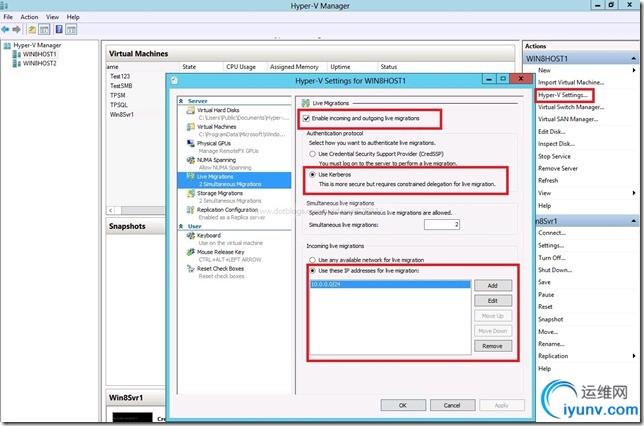
Task: Select Use Kerberos authentication option
Action: click(313, 175)
